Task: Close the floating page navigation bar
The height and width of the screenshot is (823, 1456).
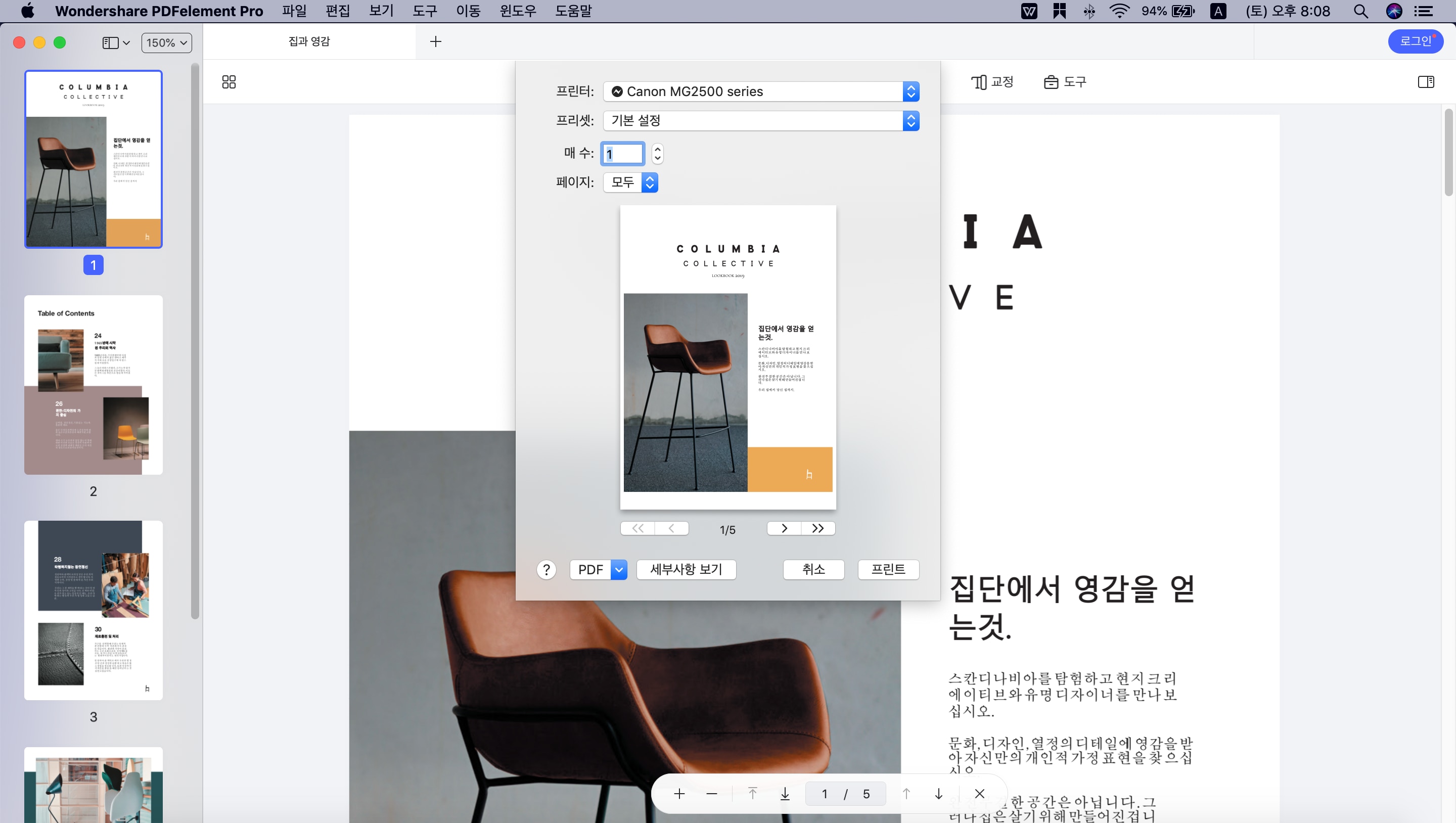Action: point(980,794)
